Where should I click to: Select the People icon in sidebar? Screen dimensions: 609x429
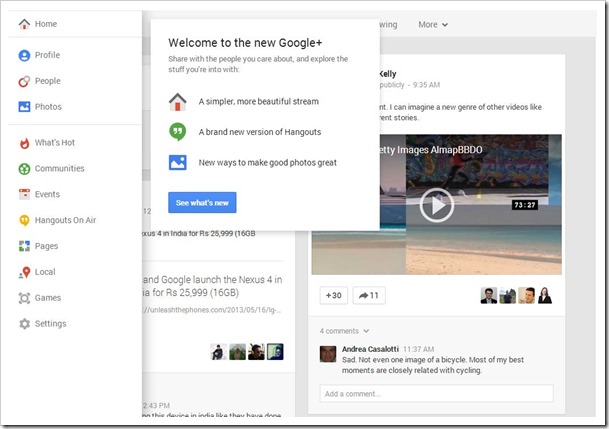point(24,81)
